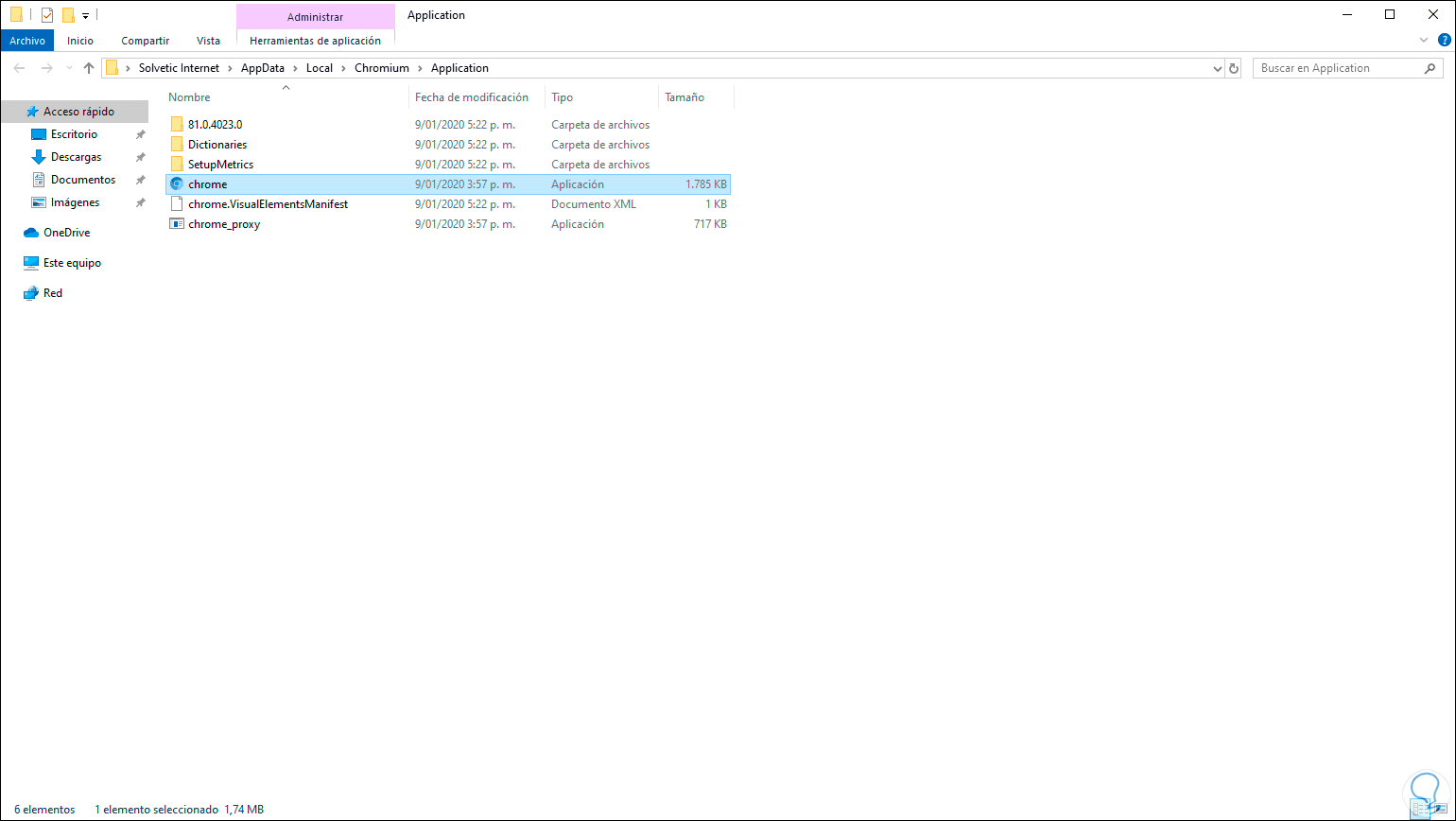Go back with the left arrow
Screen dimensions: 1456x821
19,68
